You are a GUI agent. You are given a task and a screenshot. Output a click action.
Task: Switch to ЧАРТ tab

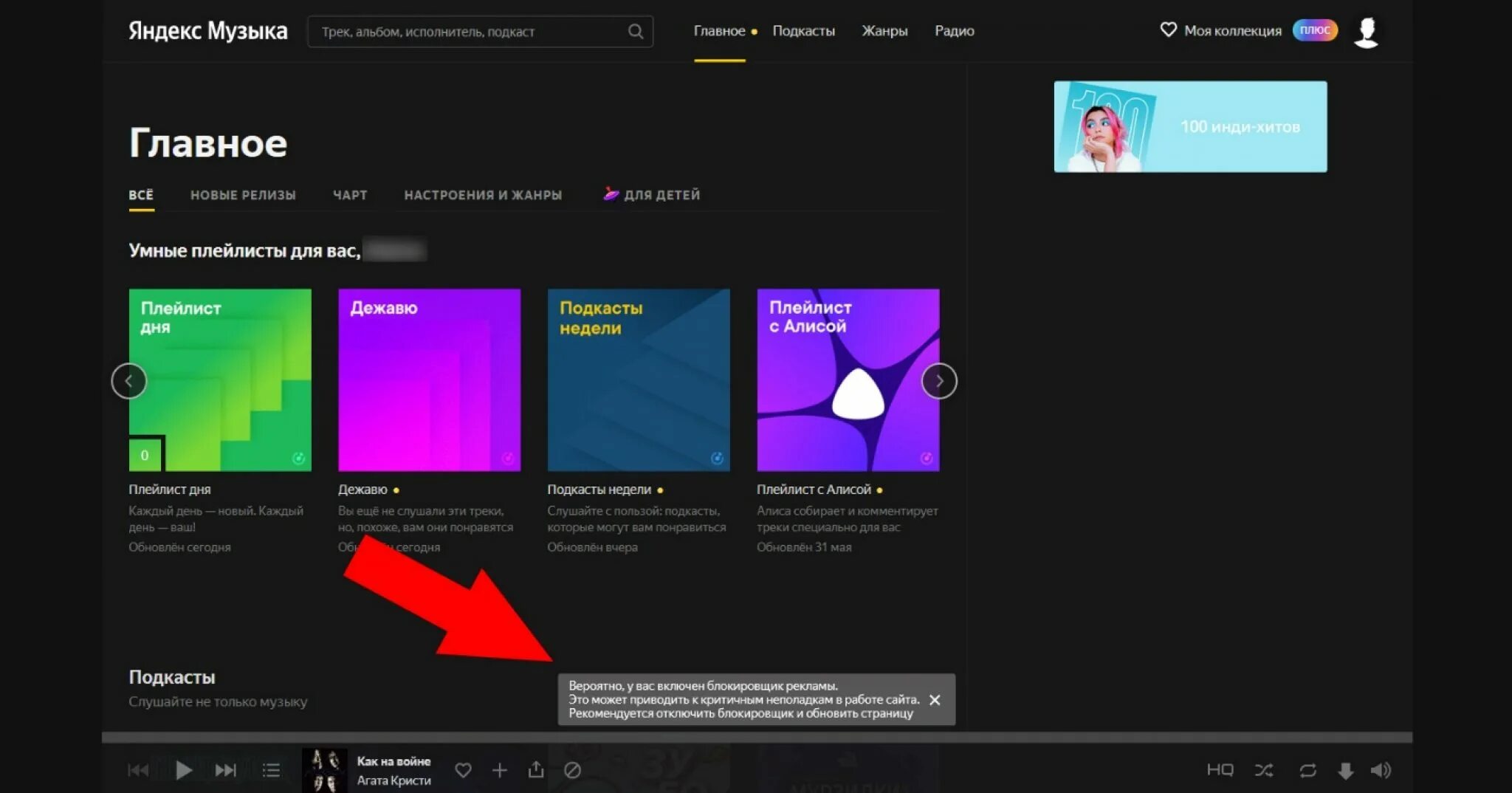click(350, 195)
